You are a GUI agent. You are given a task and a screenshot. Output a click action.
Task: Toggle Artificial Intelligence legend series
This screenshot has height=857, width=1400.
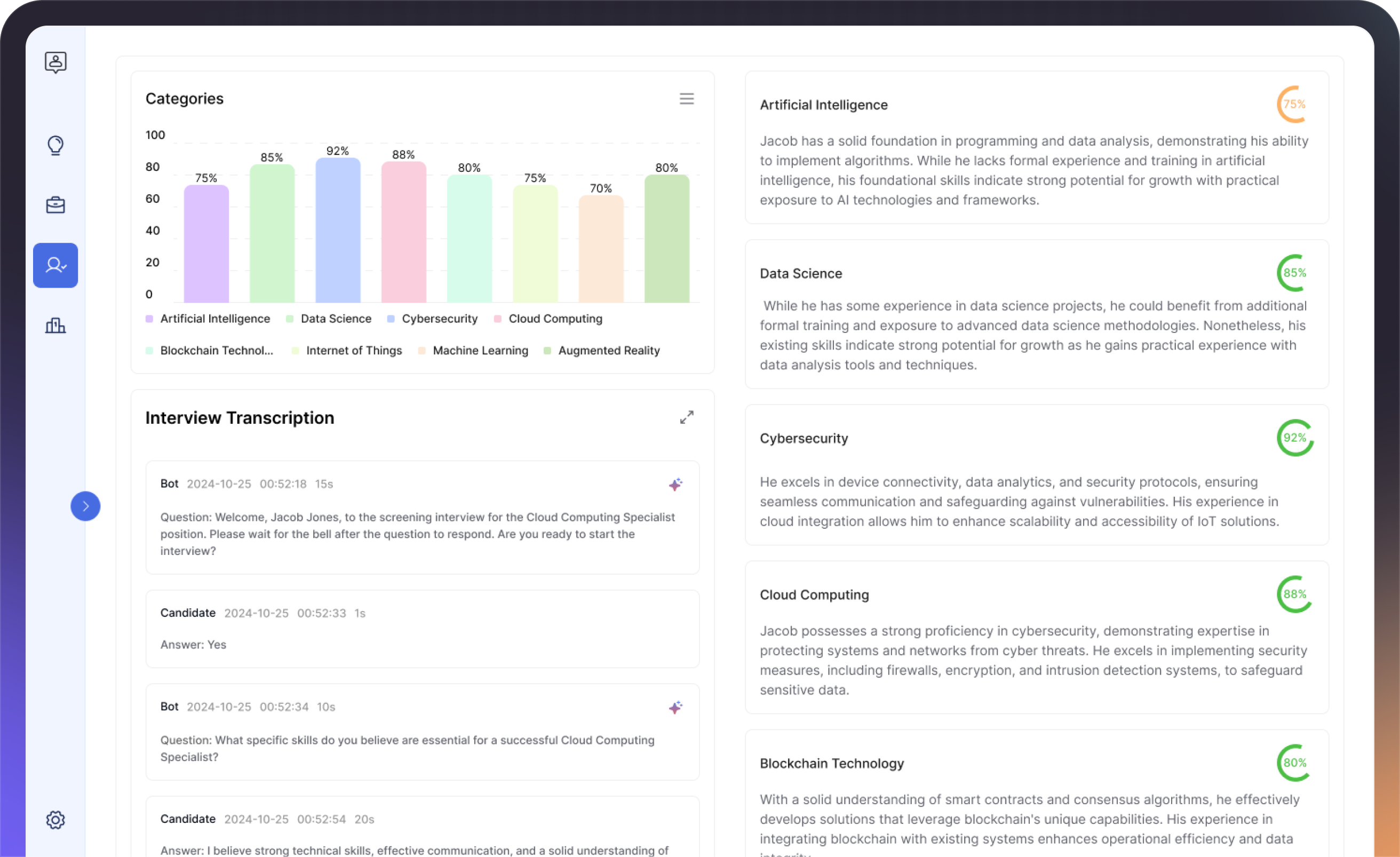[x=214, y=319]
